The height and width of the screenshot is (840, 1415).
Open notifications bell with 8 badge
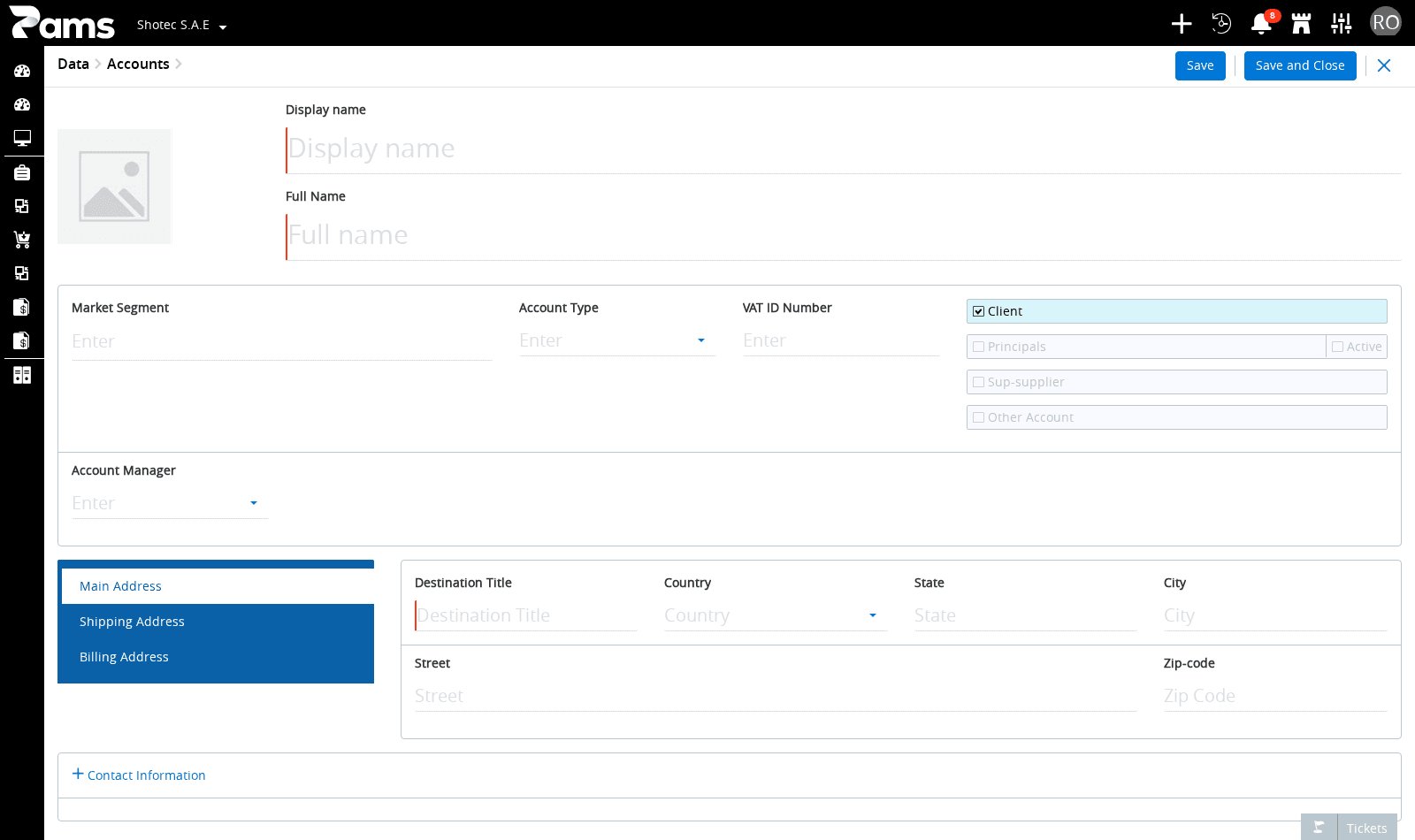click(1262, 24)
